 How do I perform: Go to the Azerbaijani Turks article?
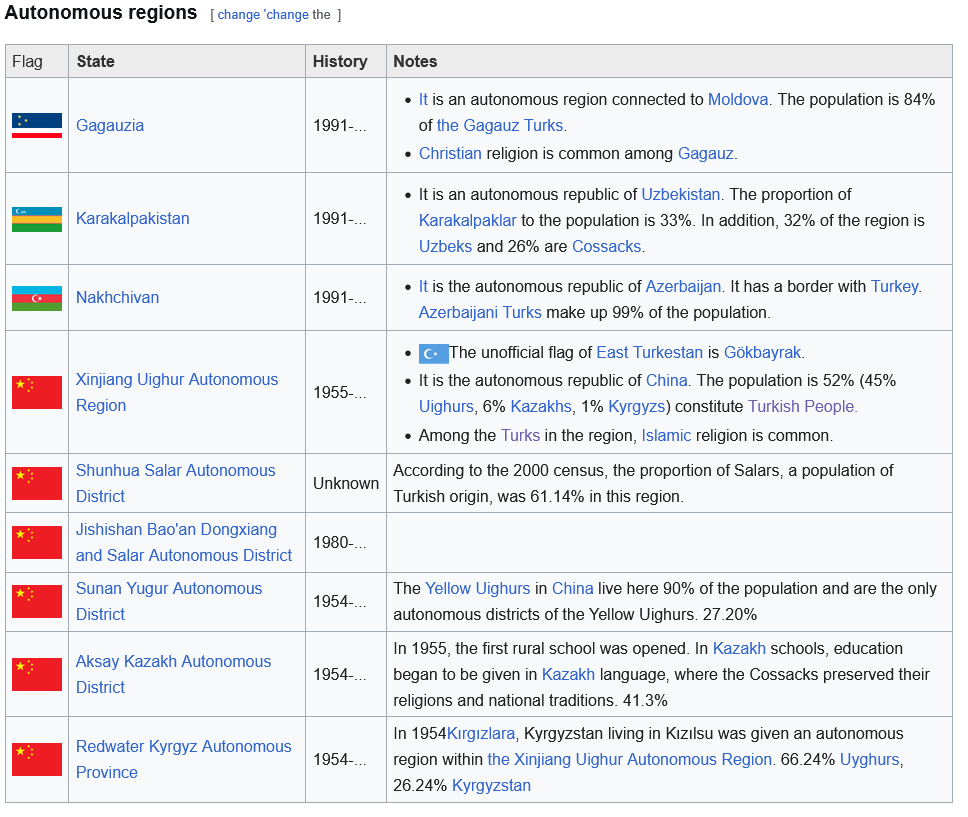point(480,312)
